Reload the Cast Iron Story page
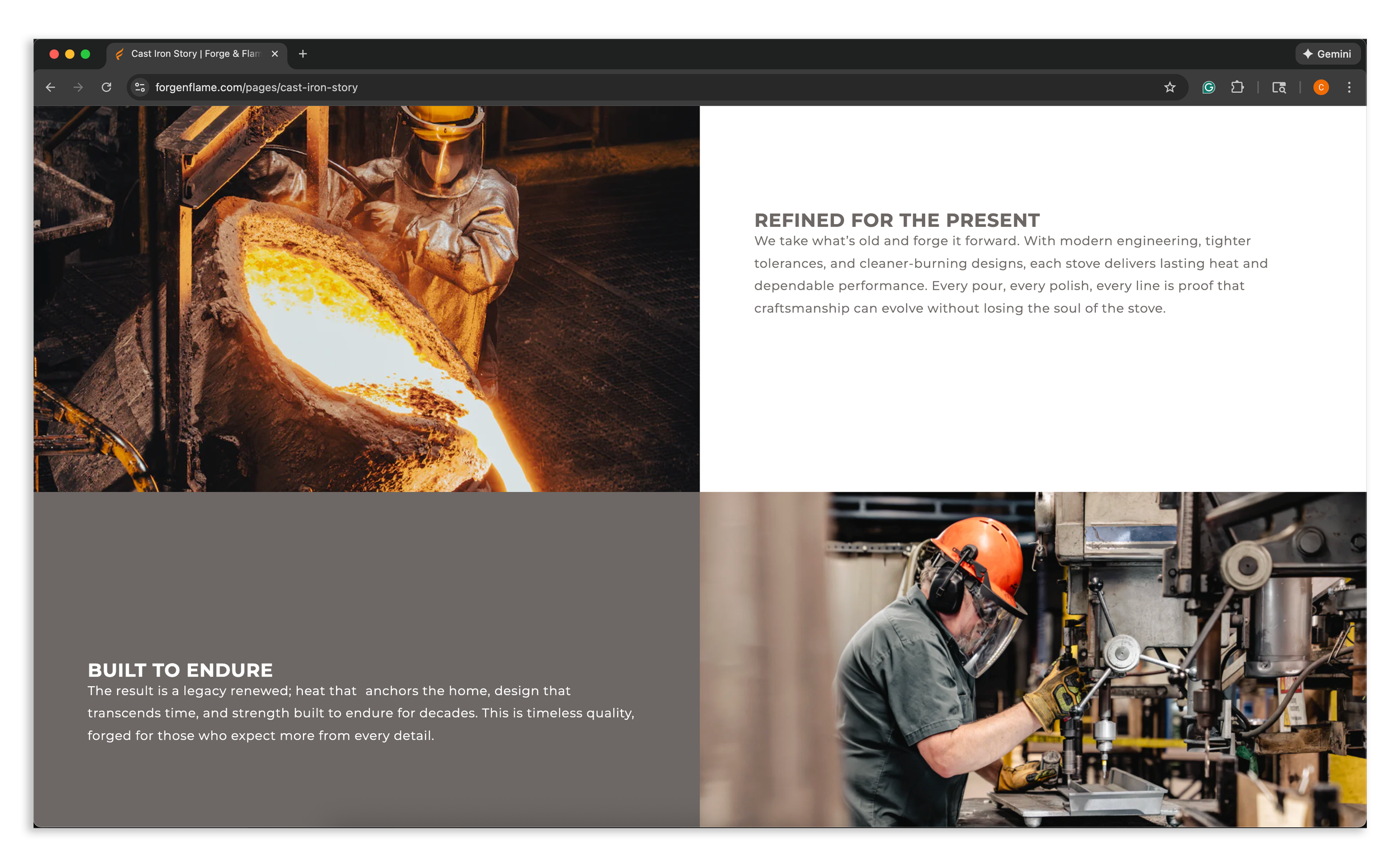The image size is (1400, 867). pyautogui.click(x=106, y=87)
